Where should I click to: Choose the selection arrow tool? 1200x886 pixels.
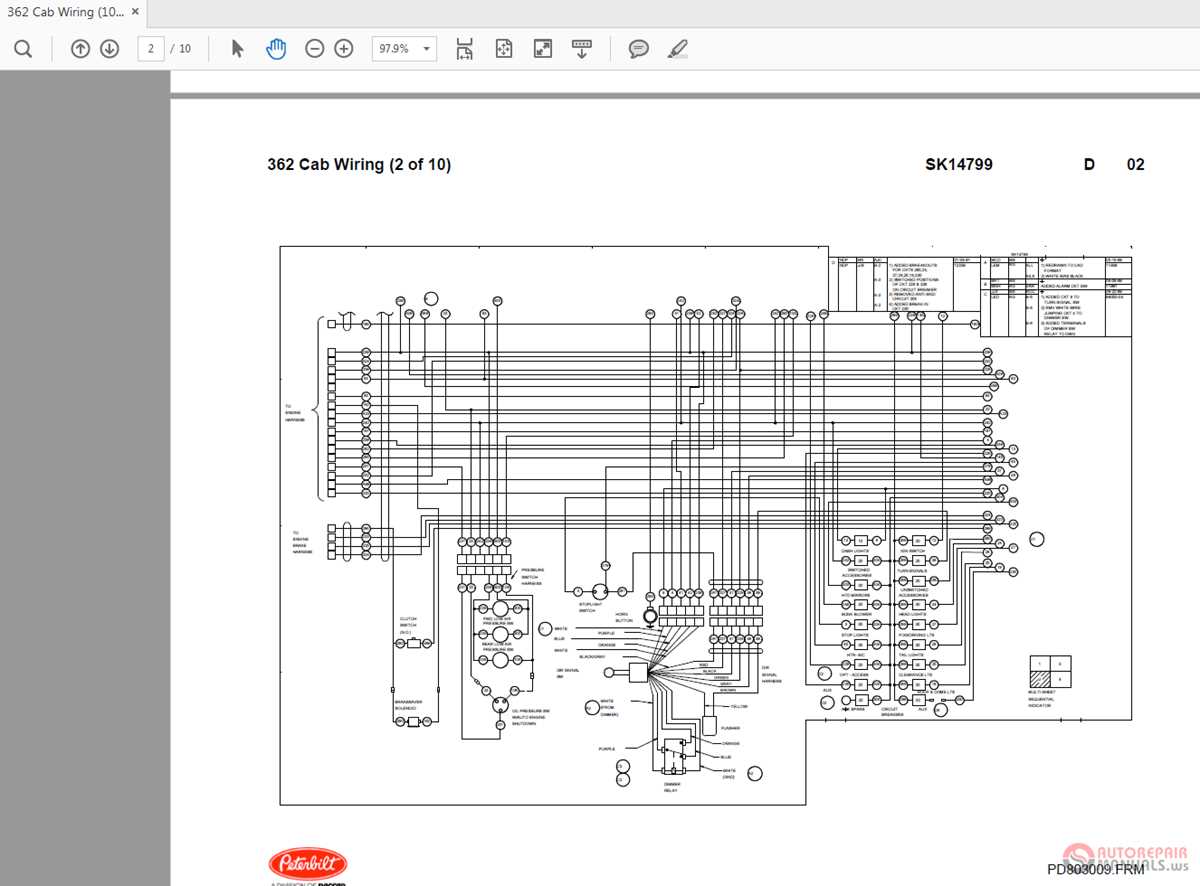[x=237, y=48]
